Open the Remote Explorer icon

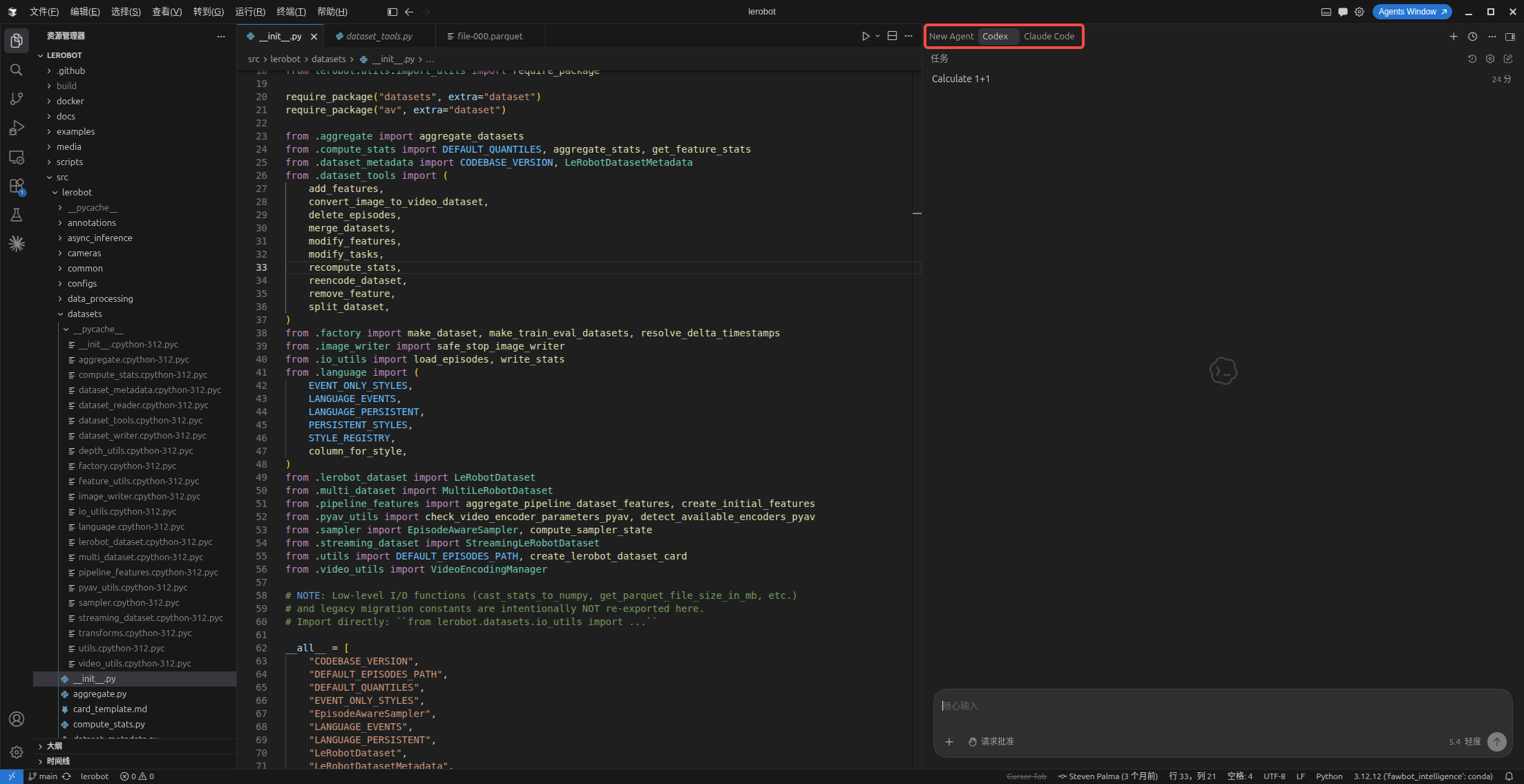pyautogui.click(x=17, y=157)
